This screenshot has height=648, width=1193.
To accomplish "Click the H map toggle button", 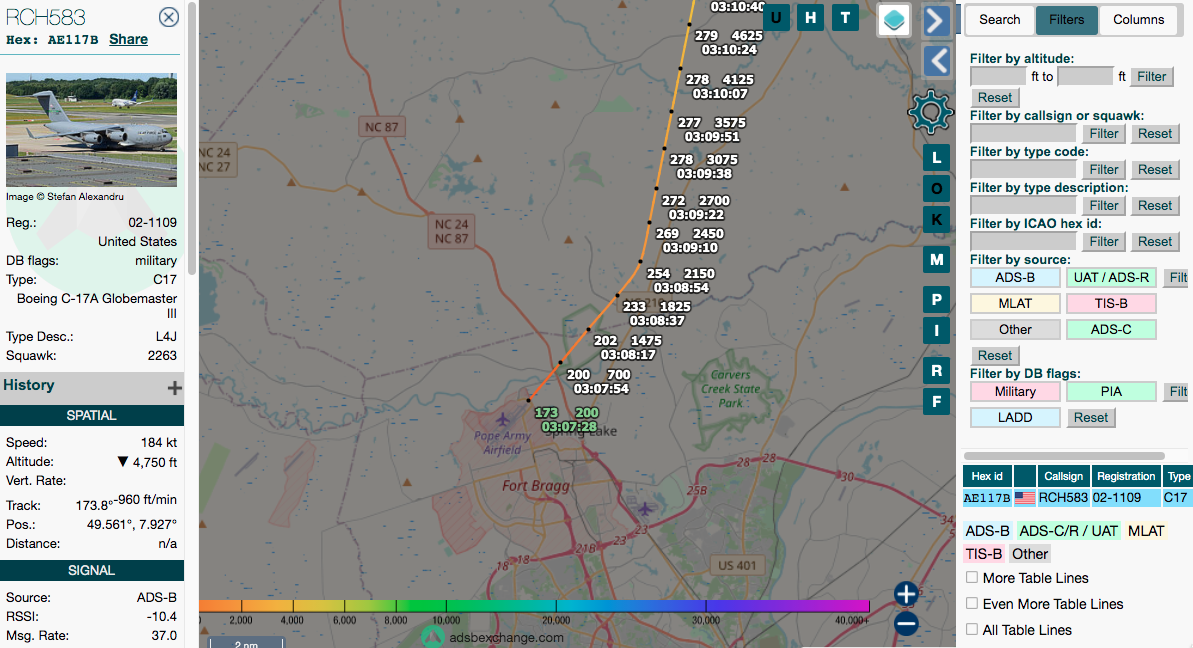I will pyautogui.click(x=811, y=17).
